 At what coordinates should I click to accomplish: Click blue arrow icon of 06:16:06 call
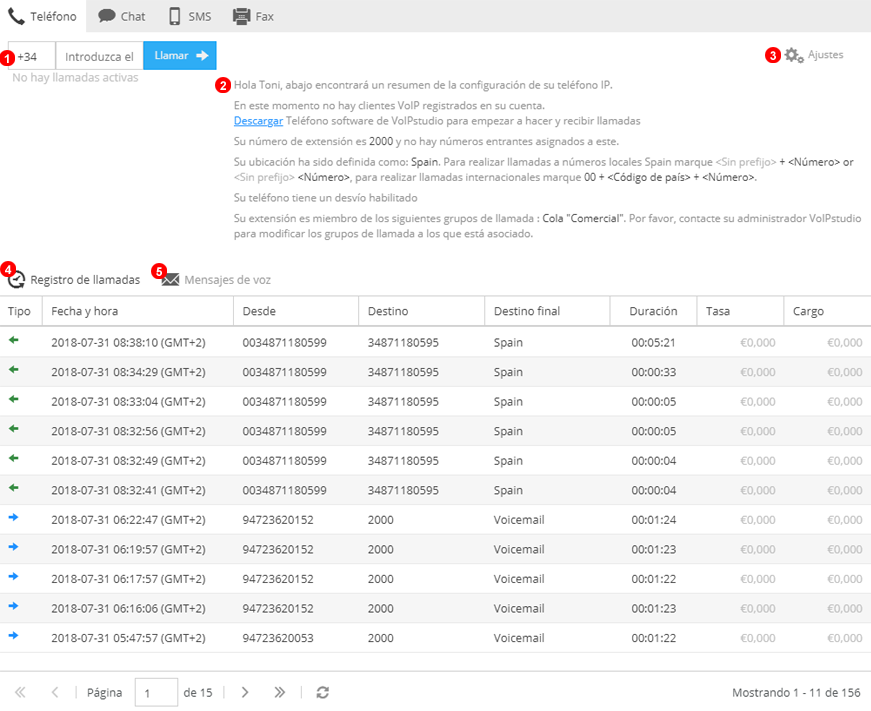(14, 605)
